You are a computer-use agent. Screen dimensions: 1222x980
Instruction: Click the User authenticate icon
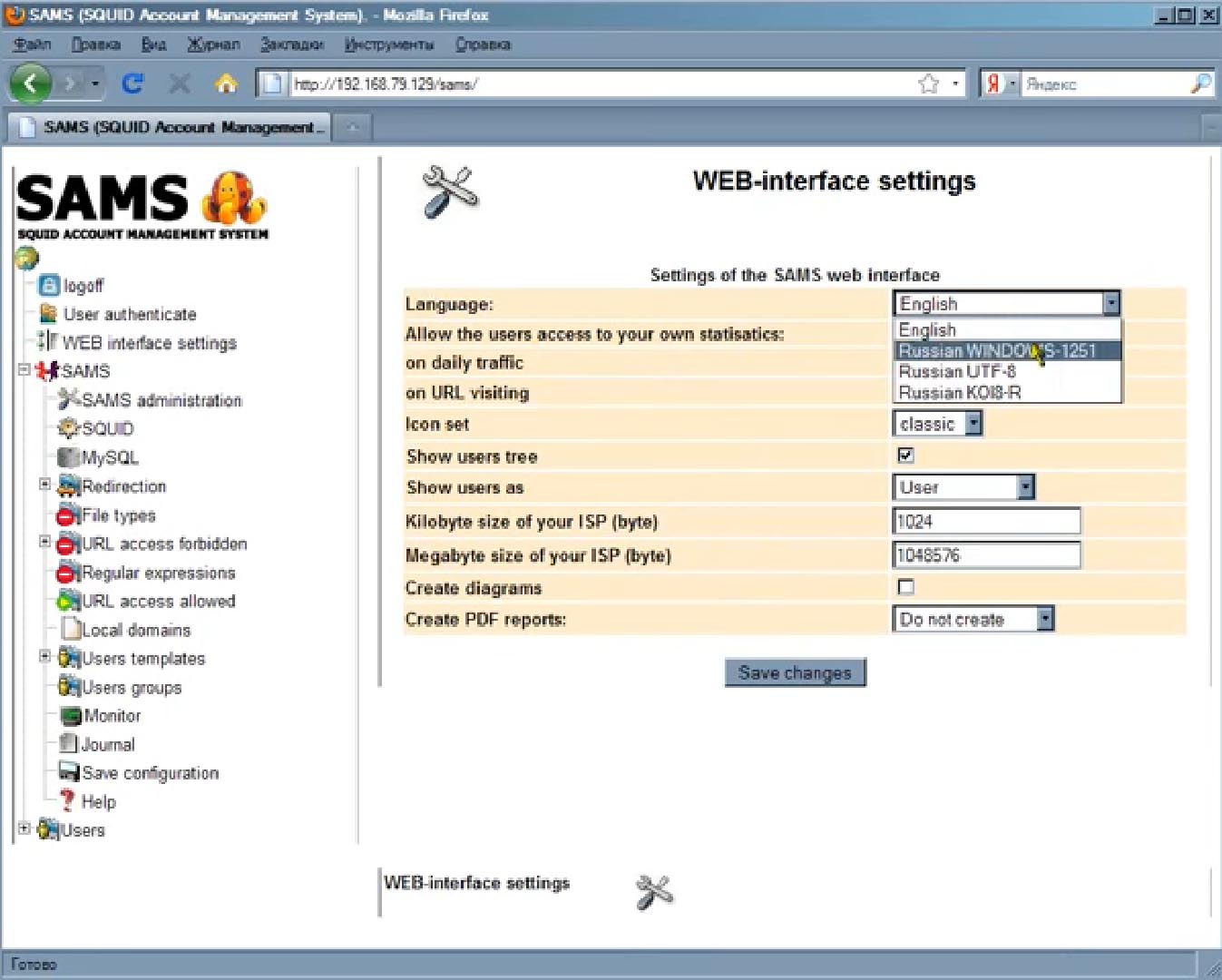(48, 314)
